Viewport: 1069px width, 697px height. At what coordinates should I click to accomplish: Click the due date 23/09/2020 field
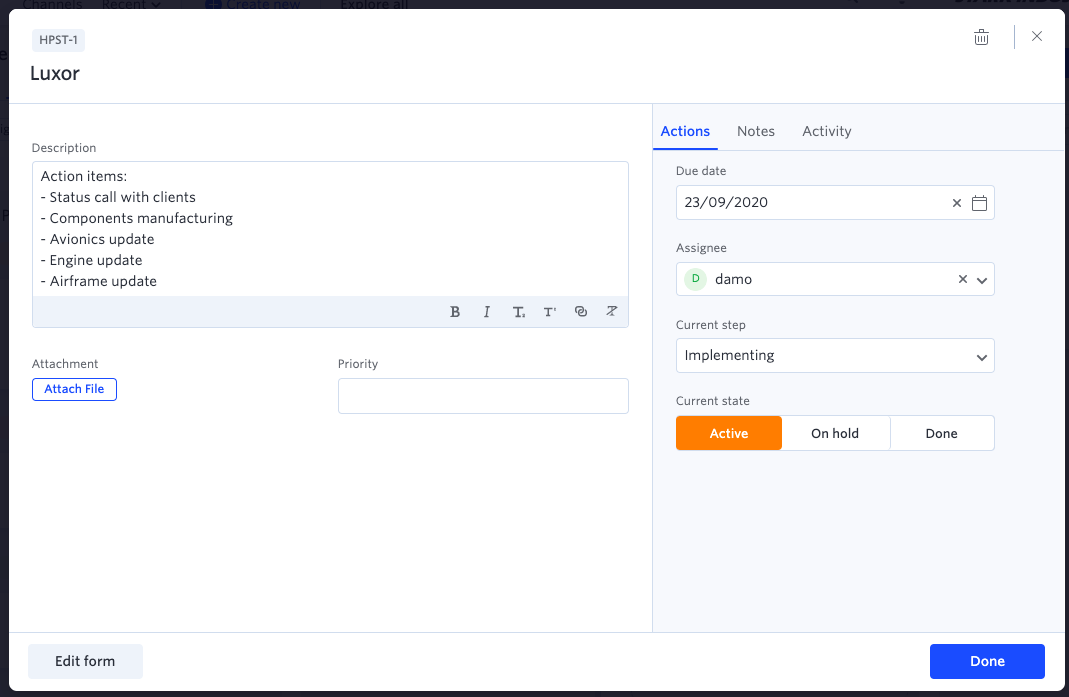pos(835,203)
